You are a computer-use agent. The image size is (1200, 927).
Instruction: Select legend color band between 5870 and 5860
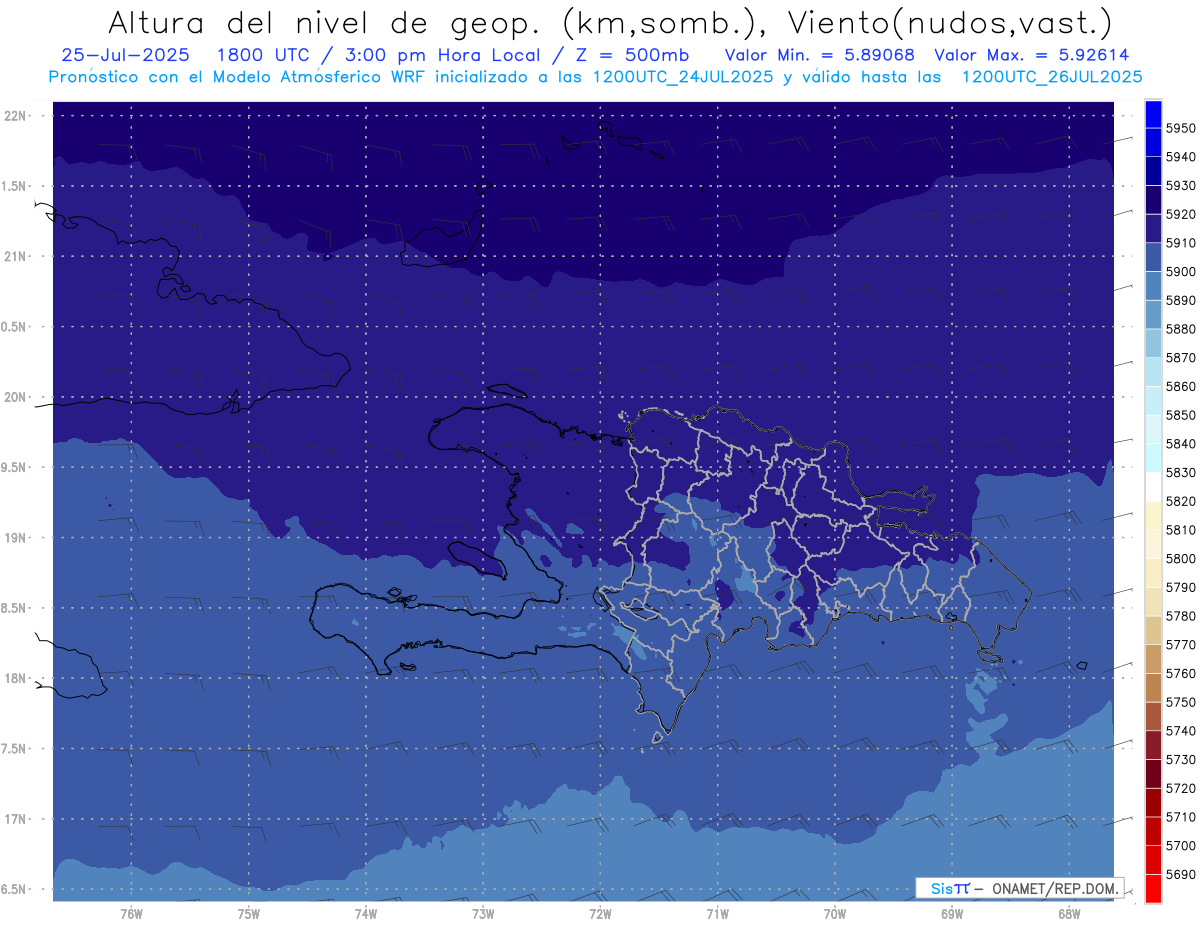coord(1153,372)
